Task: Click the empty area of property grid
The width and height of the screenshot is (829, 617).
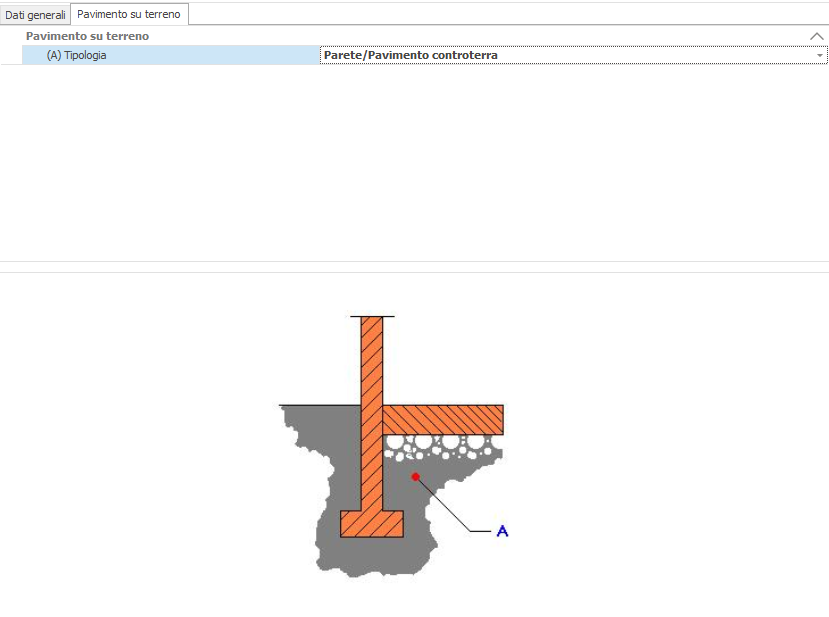Action: 414,160
